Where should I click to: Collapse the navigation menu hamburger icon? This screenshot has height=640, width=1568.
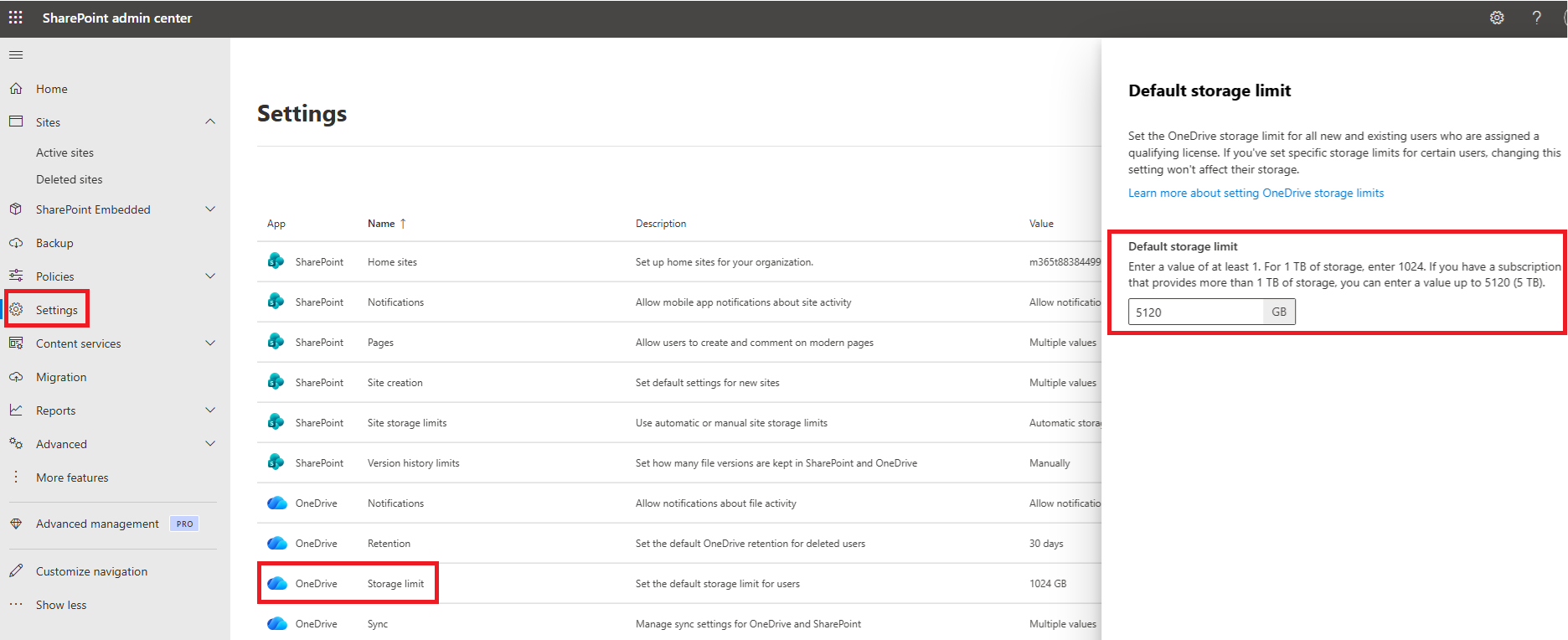click(16, 55)
